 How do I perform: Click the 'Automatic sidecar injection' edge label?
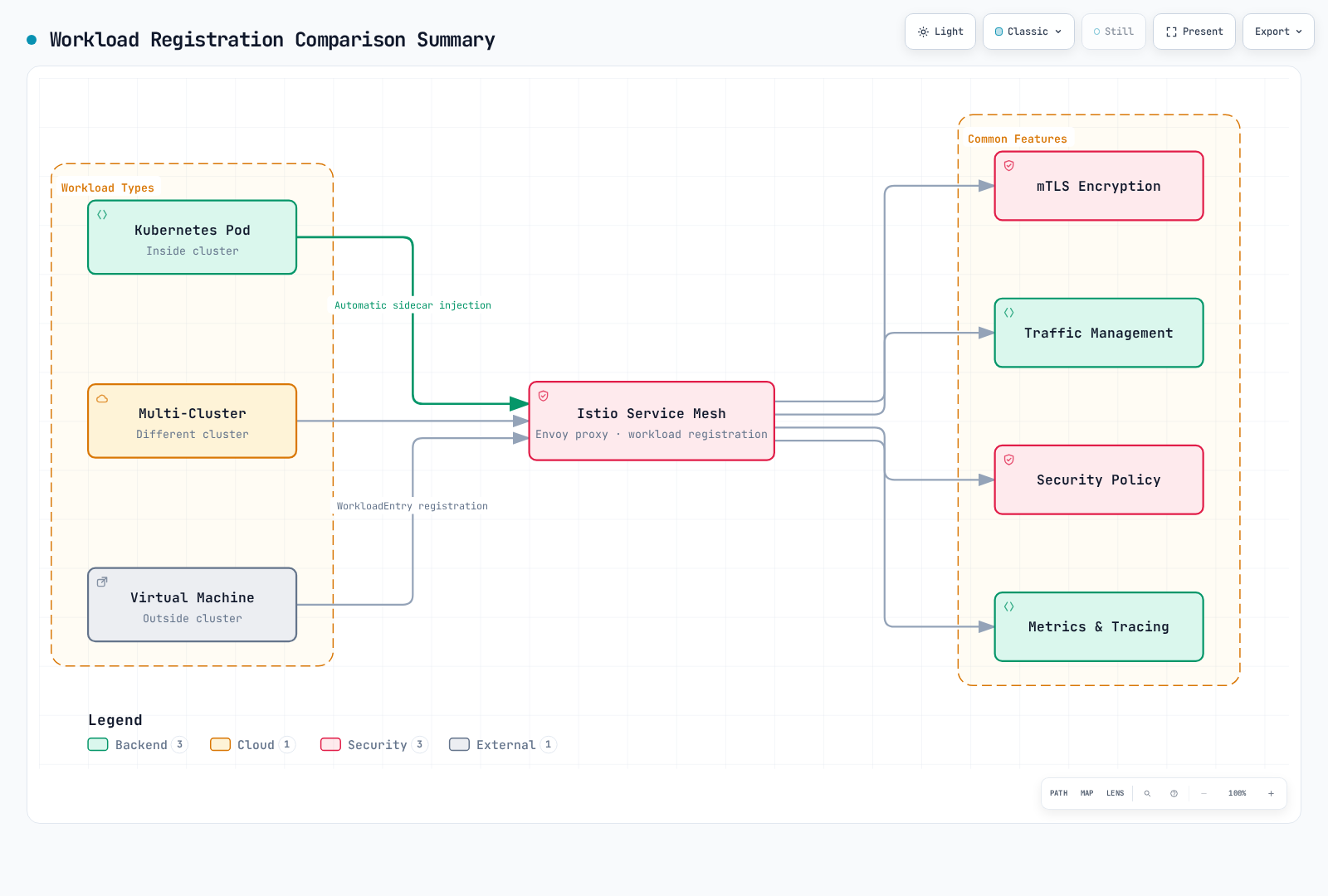[413, 305]
